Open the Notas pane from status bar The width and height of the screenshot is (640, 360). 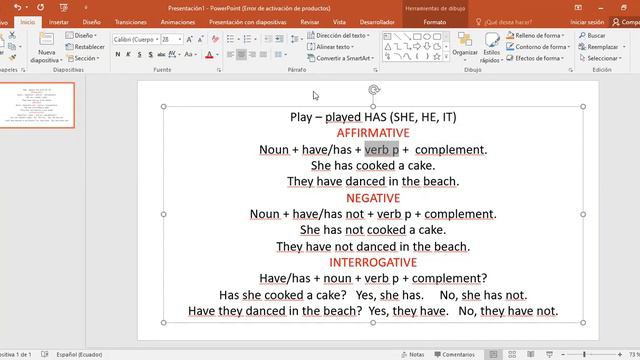click(x=412, y=354)
